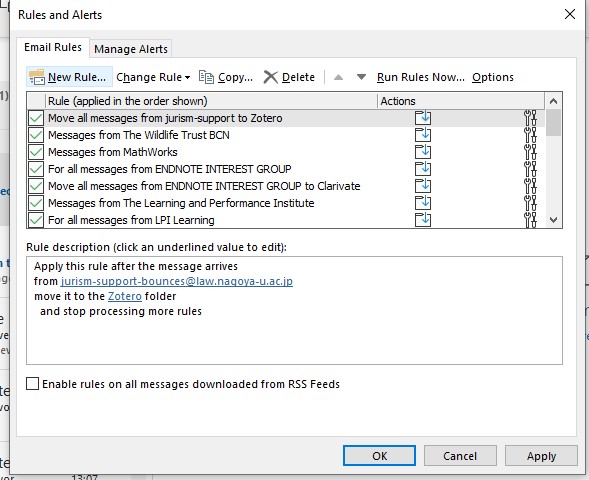The height and width of the screenshot is (480, 589).
Task: Click tools icon for jurism-support to Zotero rule
Action: (530, 118)
